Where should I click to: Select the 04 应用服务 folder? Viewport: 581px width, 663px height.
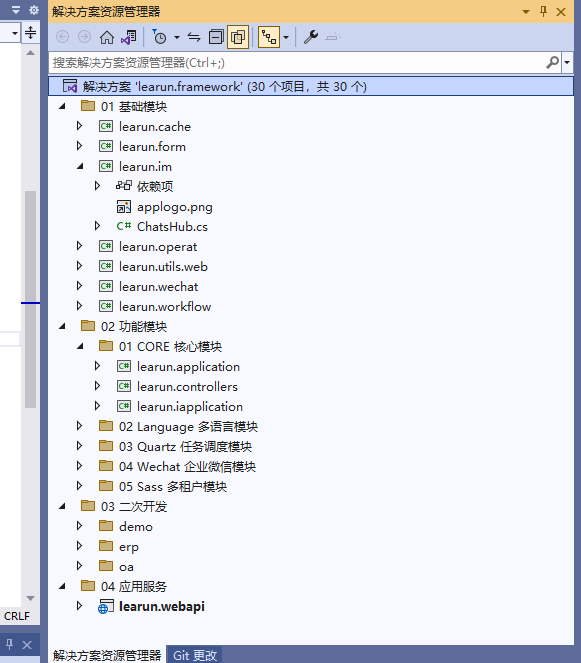tap(134, 586)
